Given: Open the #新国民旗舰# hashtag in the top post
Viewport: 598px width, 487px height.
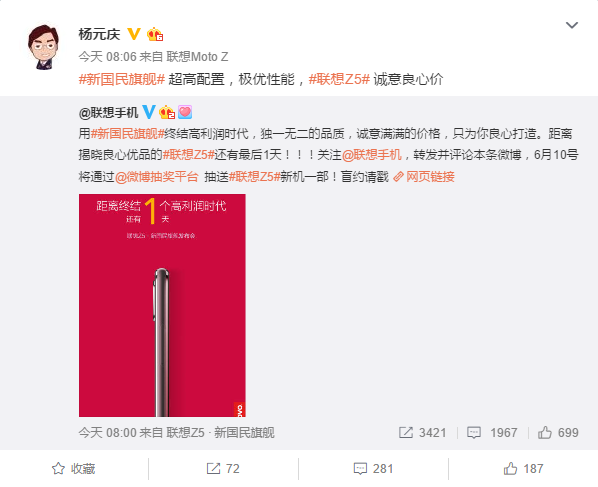Looking at the screenshot, I should click(122, 79).
